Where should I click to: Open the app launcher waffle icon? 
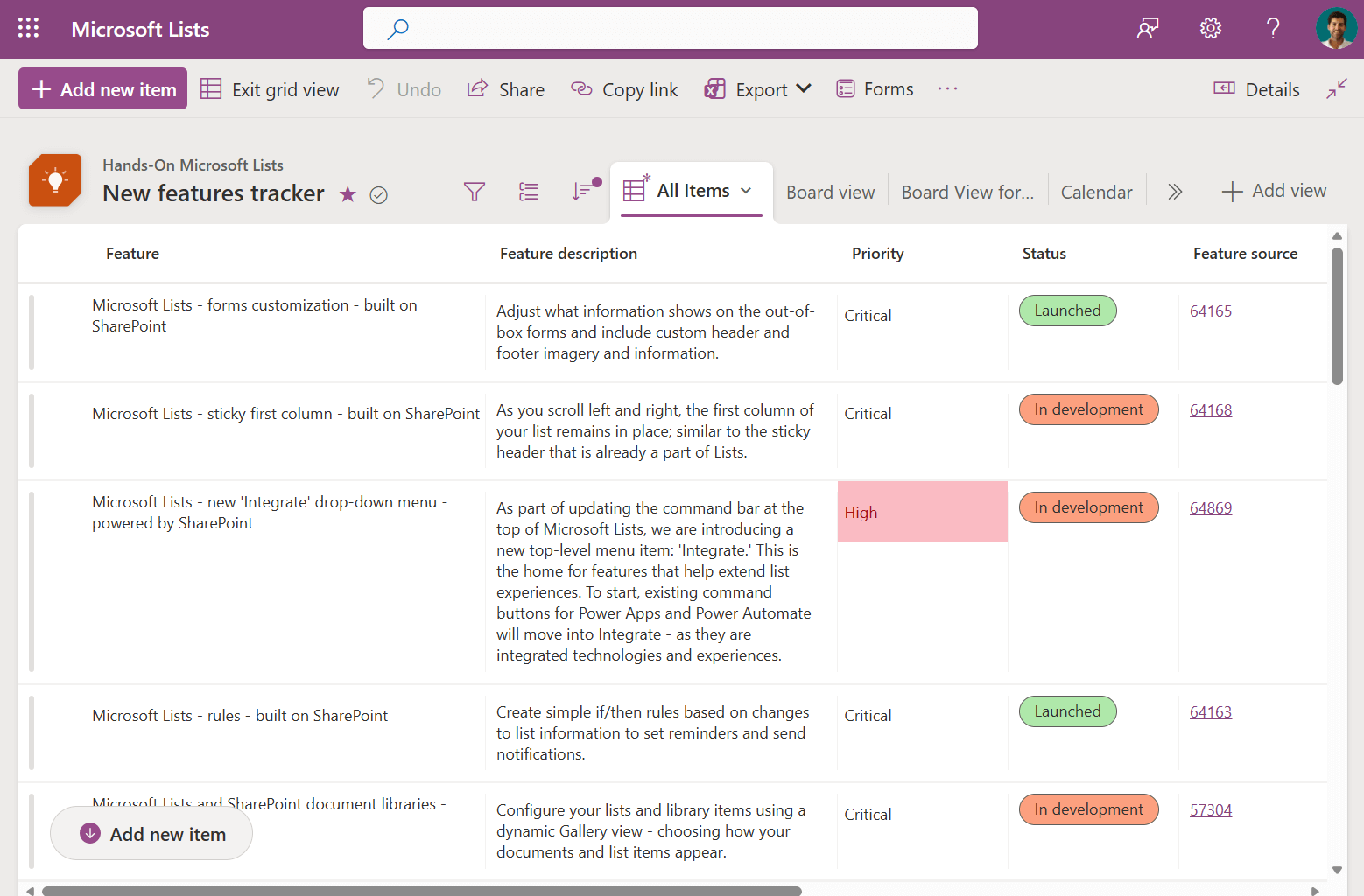tap(28, 29)
